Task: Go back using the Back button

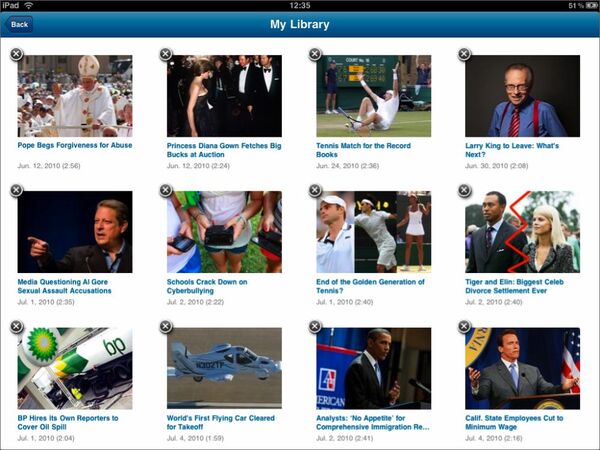Action: tap(19, 24)
